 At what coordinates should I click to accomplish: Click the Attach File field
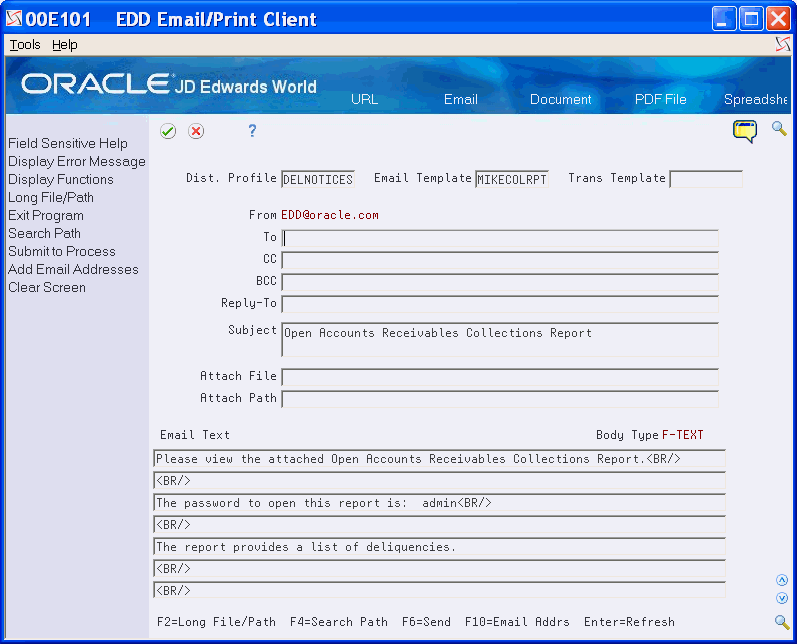pos(500,377)
